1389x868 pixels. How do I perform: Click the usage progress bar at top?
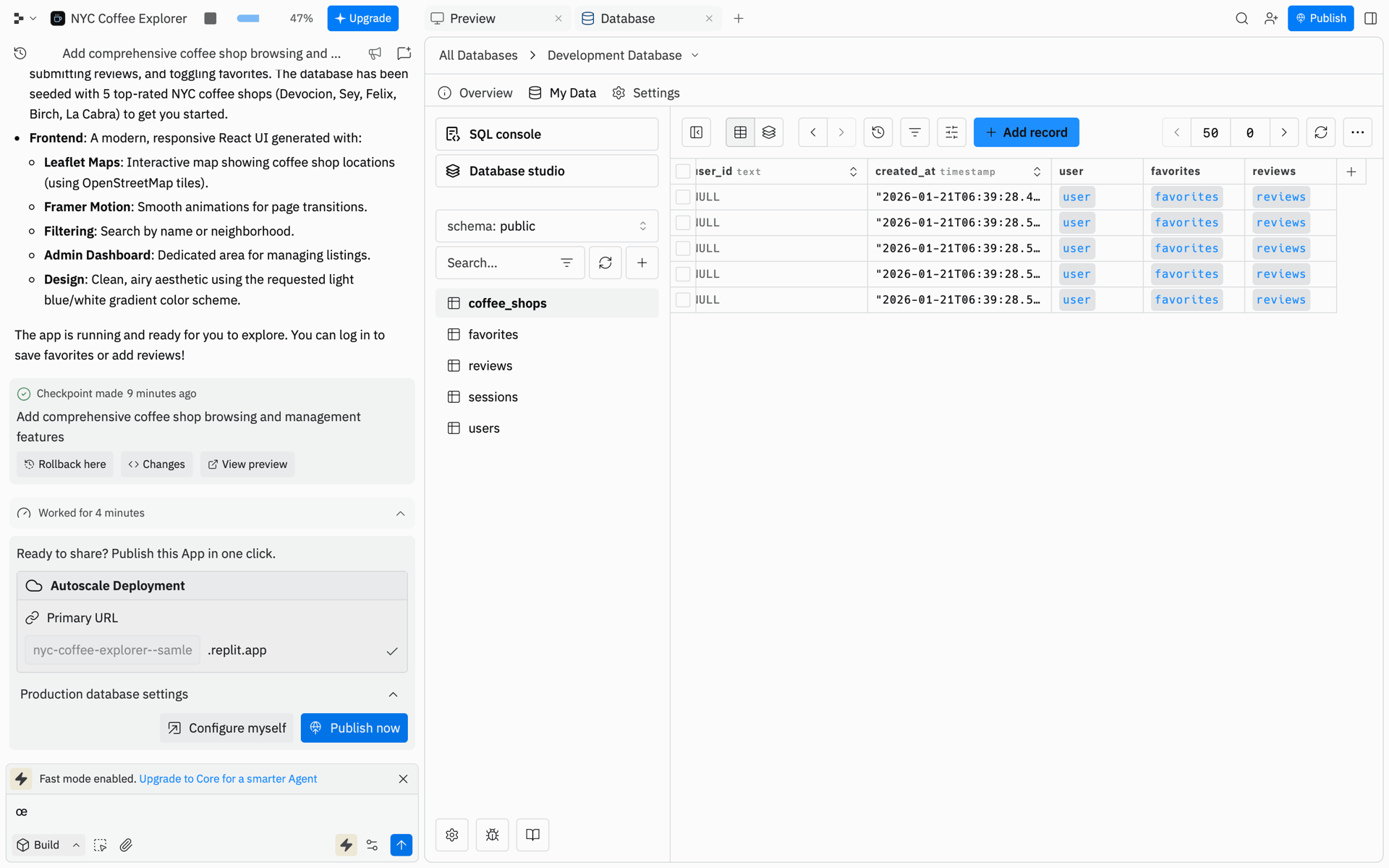click(248, 19)
